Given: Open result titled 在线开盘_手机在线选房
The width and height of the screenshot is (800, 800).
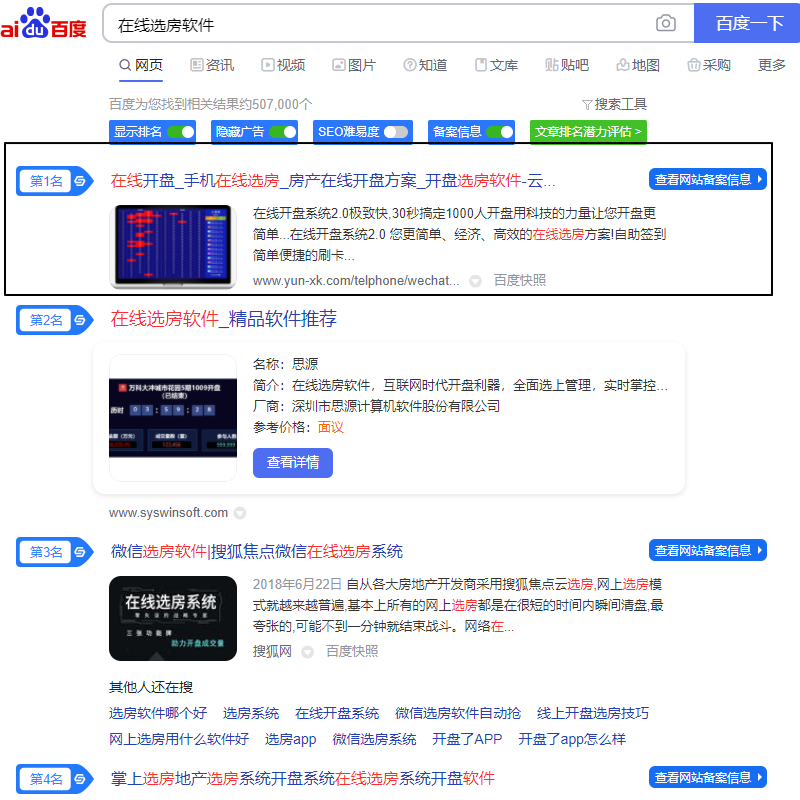Looking at the screenshot, I should pyautogui.click(x=333, y=181).
